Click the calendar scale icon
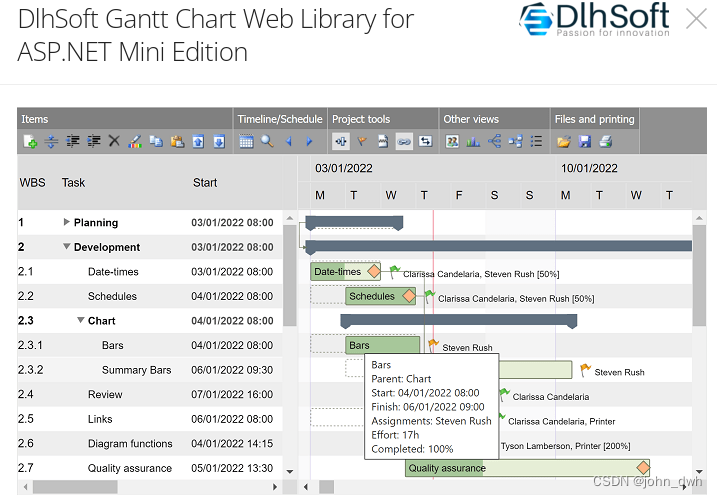The width and height of the screenshot is (717, 498). 246,142
